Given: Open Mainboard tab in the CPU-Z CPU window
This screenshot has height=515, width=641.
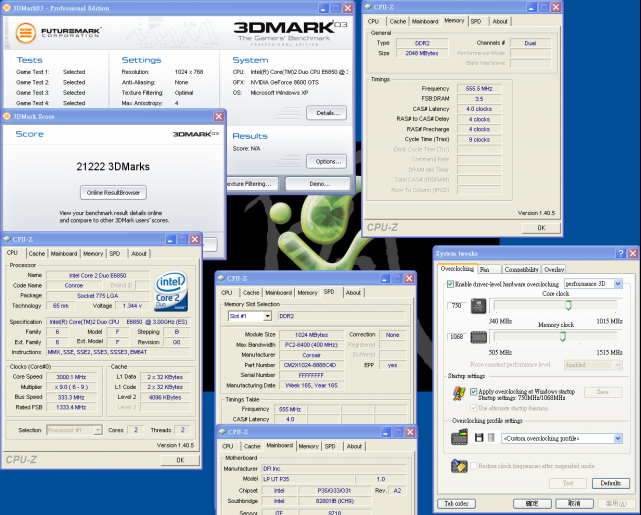Looking at the screenshot, I should click(64, 253).
